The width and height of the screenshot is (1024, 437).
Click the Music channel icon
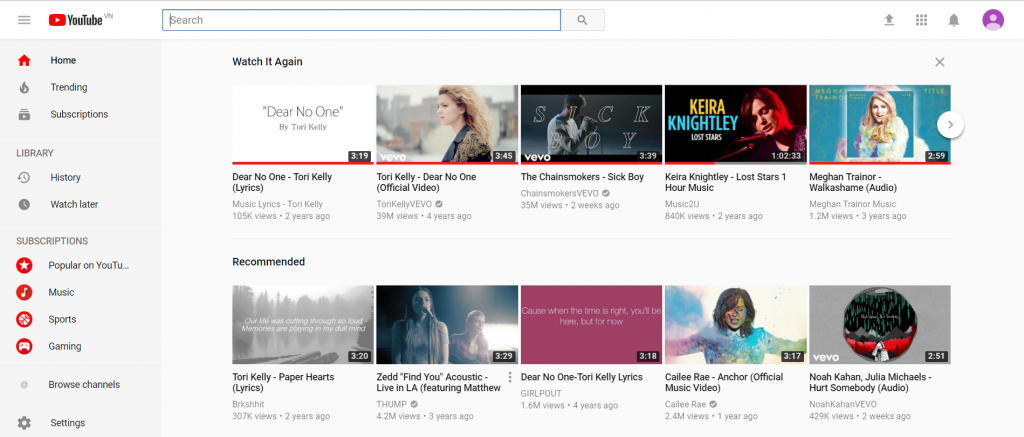pos(24,292)
